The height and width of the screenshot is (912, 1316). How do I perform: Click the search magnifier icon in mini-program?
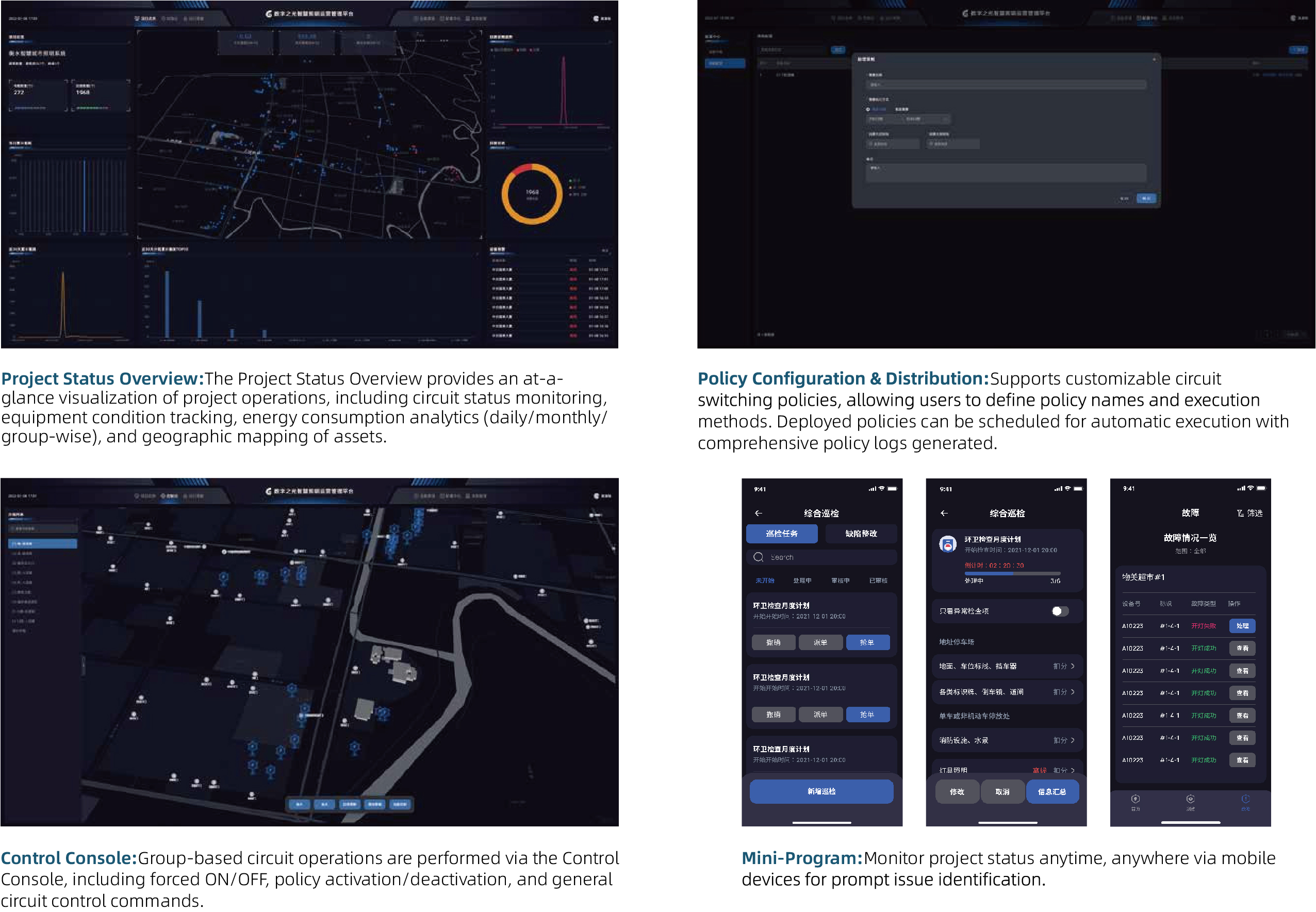tap(758, 557)
